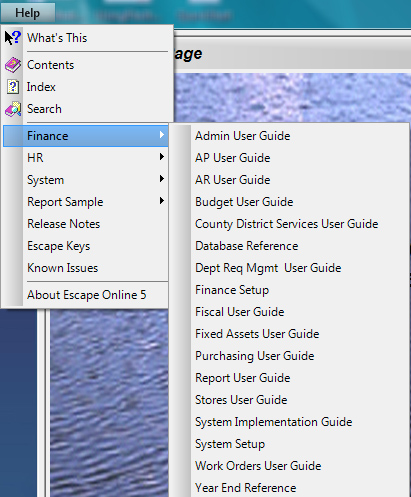Viewport: 411px width, 497px height.
Task: Click the Search help icon
Action: coord(13,109)
